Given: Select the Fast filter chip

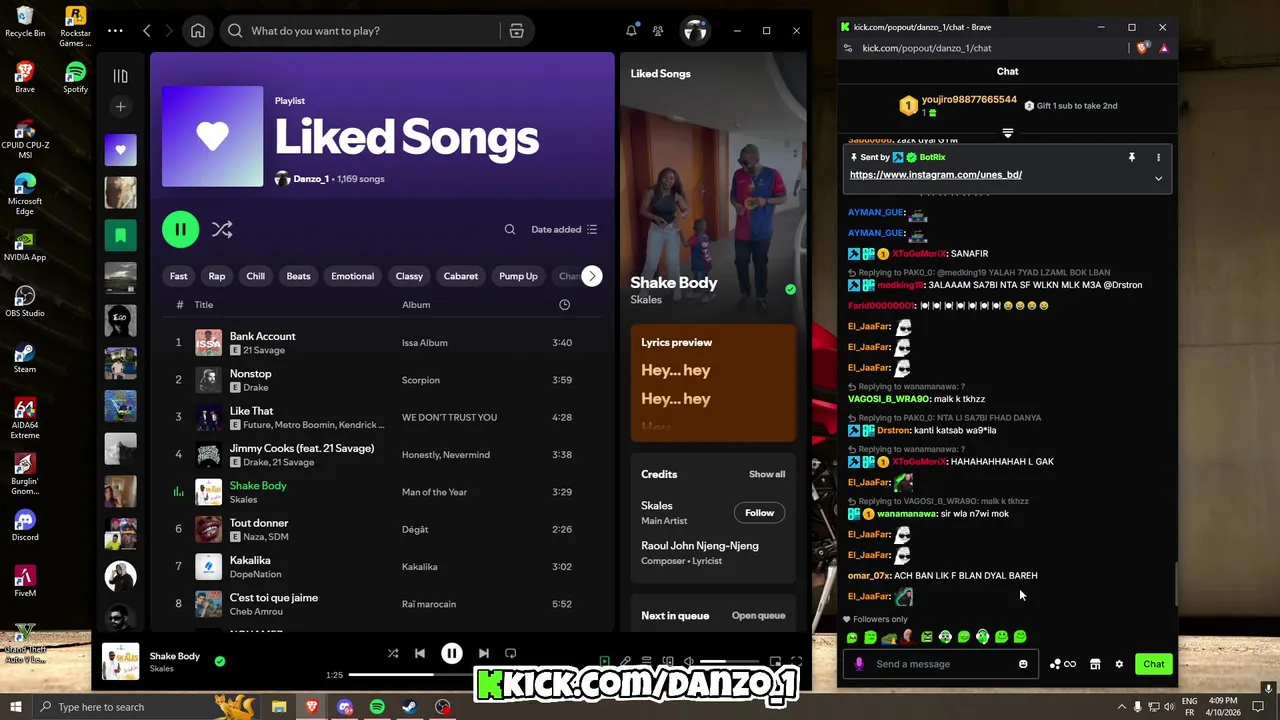Looking at the screenshot, I should click(179, 276).
